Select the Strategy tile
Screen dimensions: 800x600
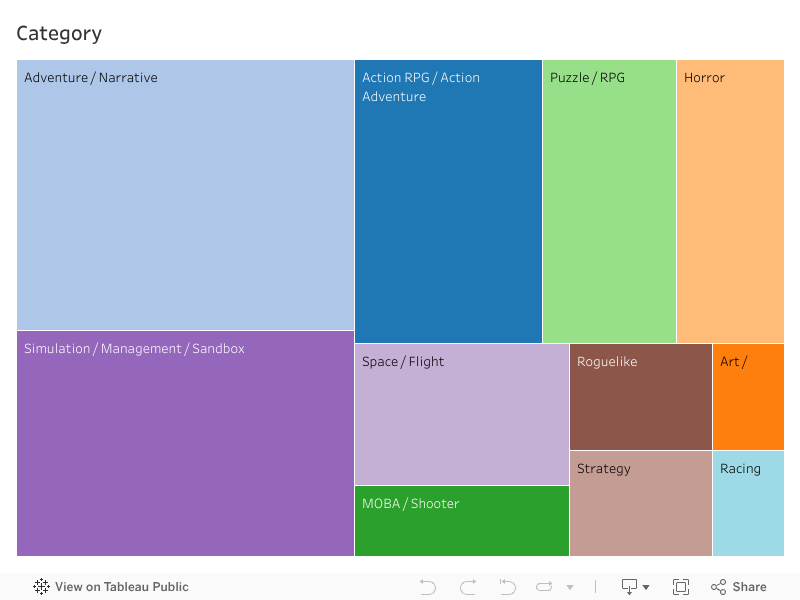tap(640, 503)
